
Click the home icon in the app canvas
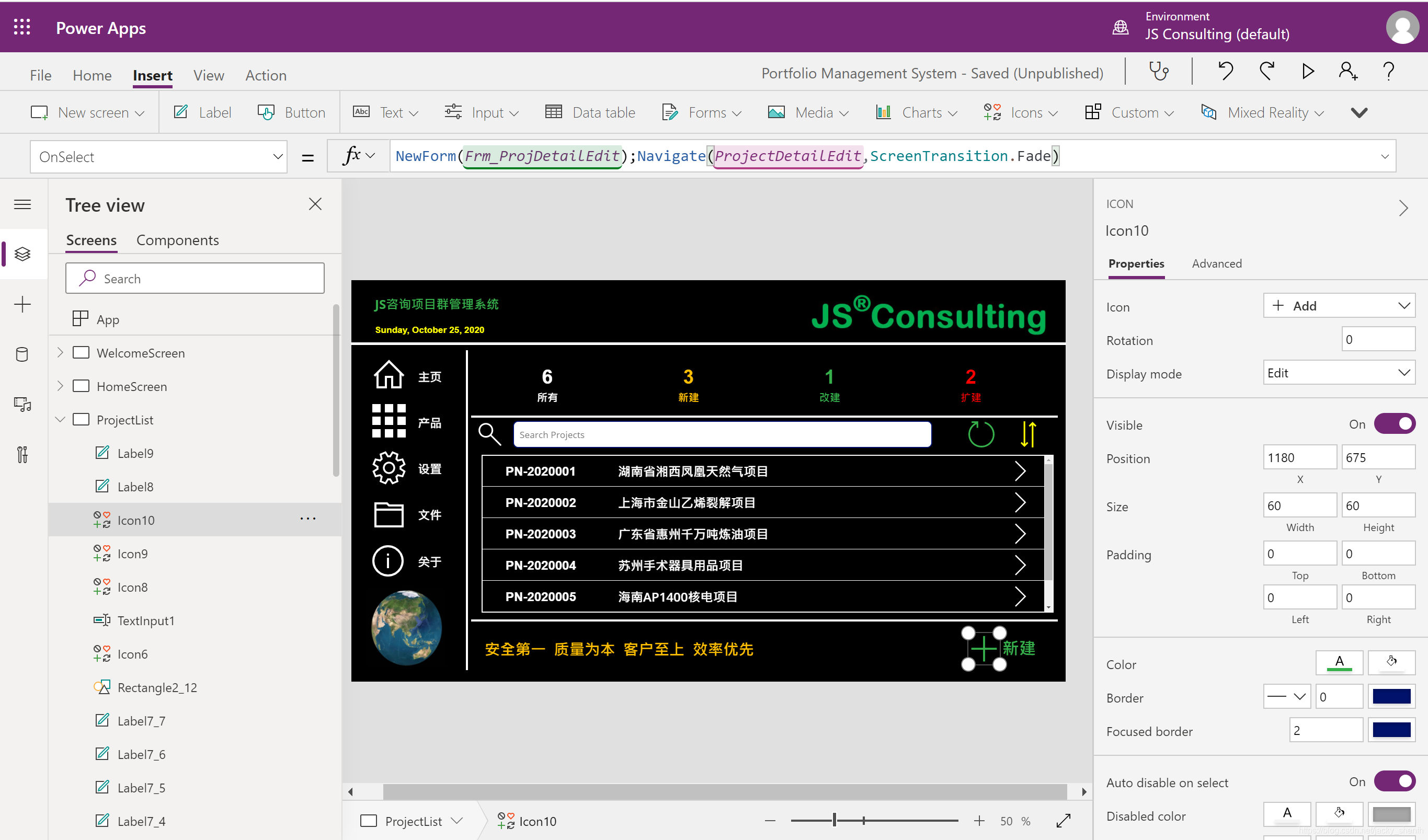388,374
